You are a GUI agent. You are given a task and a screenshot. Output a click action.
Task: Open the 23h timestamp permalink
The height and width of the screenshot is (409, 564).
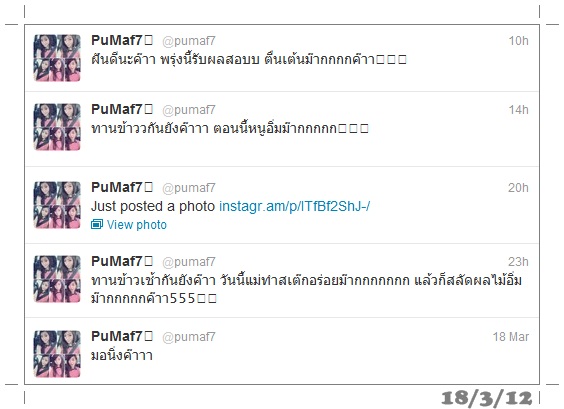(x=518, y=262)
